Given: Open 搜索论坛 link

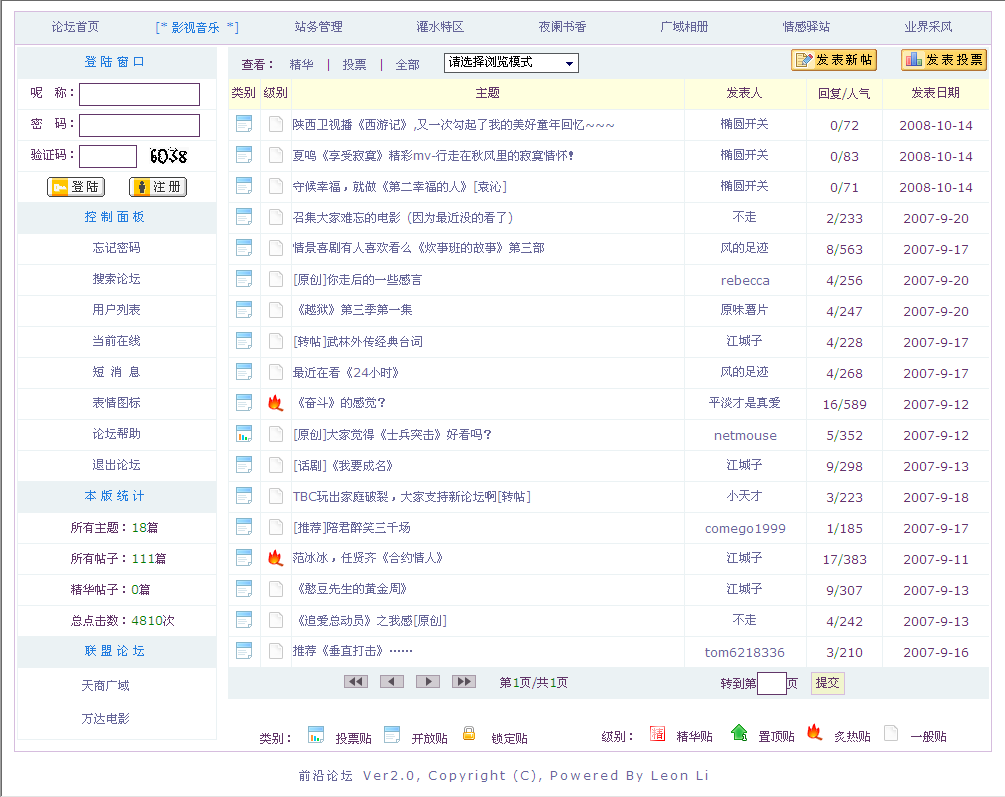Looking at the screenshot, I should click(116, 278).
